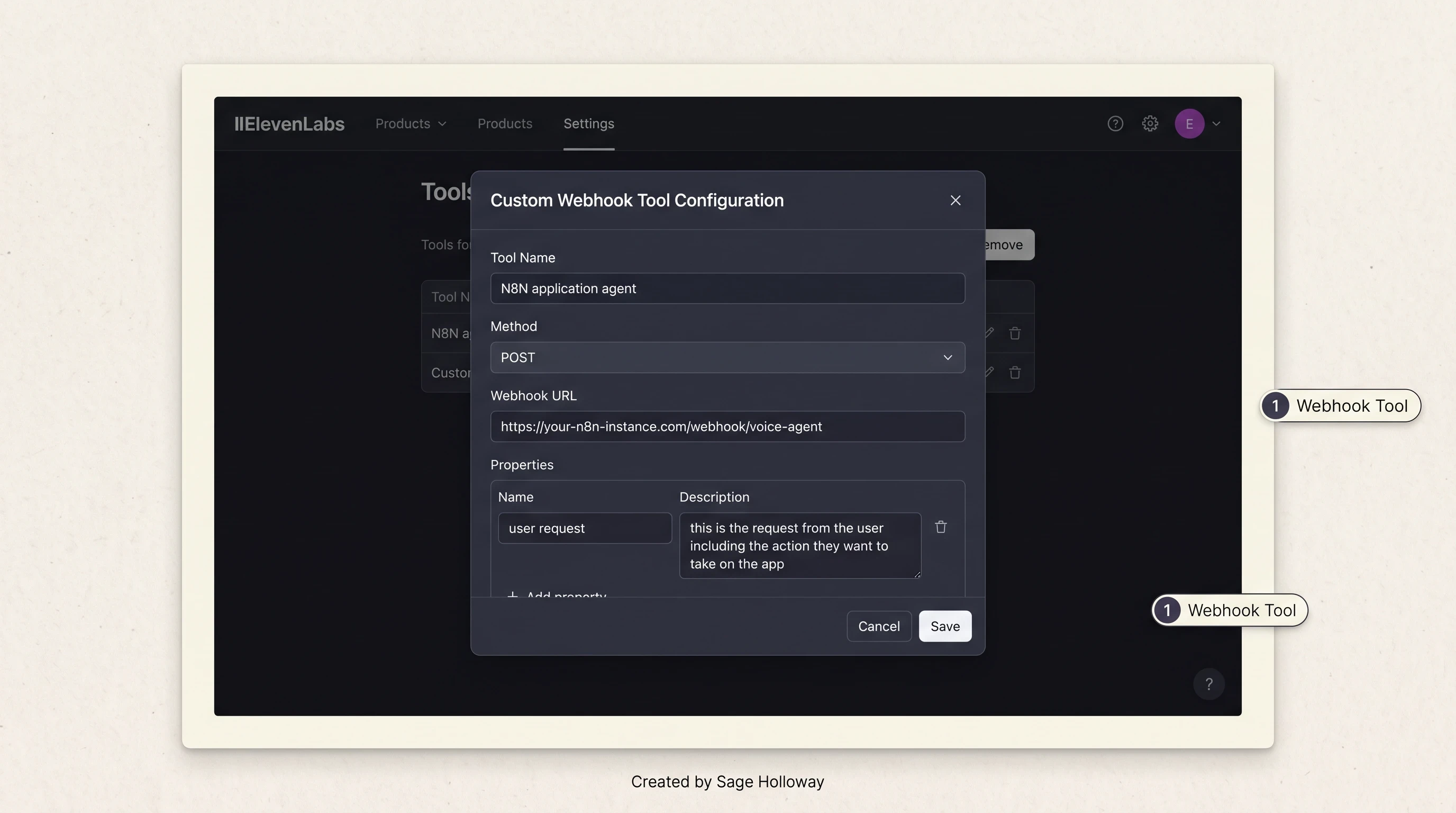Click the 'Tool Name' label in dialog
The height and width of the screenshot is (813, 1456).
[523, 258]
